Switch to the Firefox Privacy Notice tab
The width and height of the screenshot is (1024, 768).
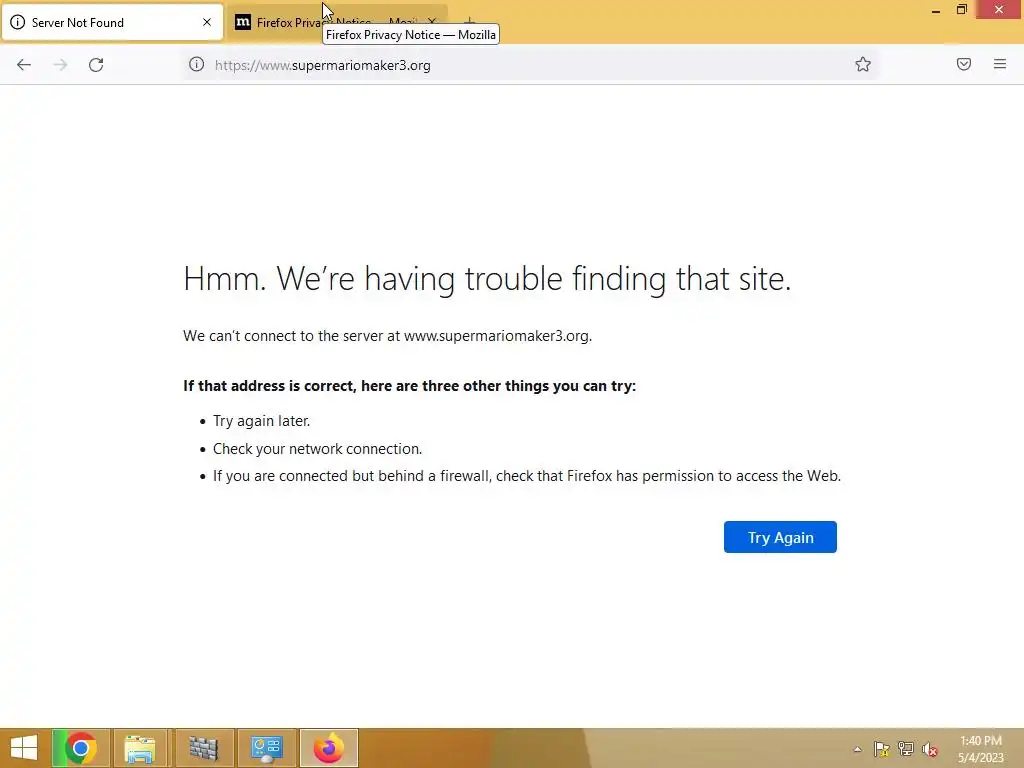pos(337,22)
